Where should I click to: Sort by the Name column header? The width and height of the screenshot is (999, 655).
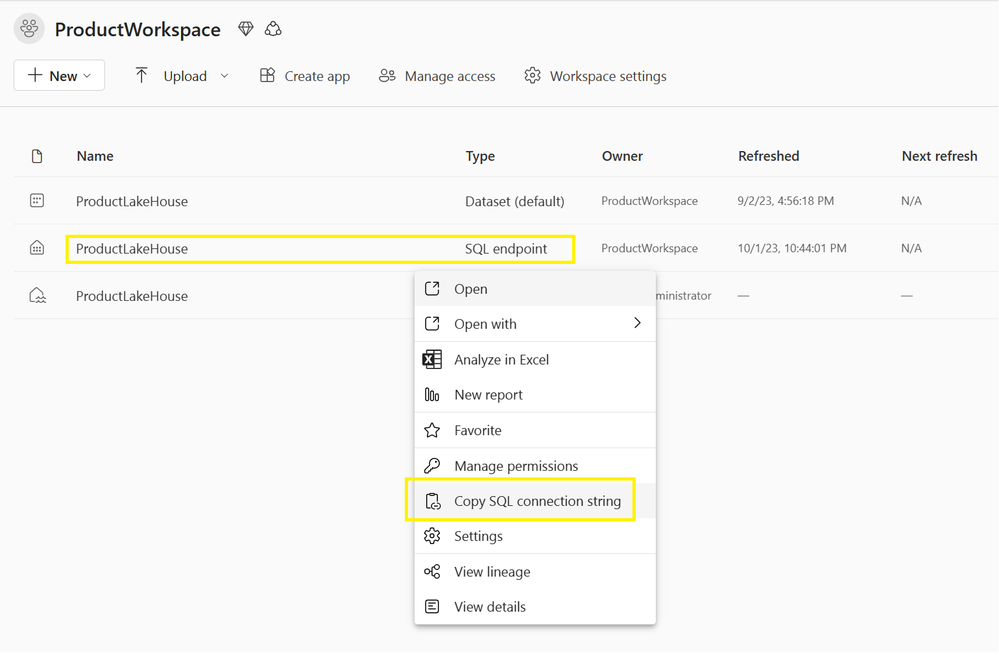(95, 156)
